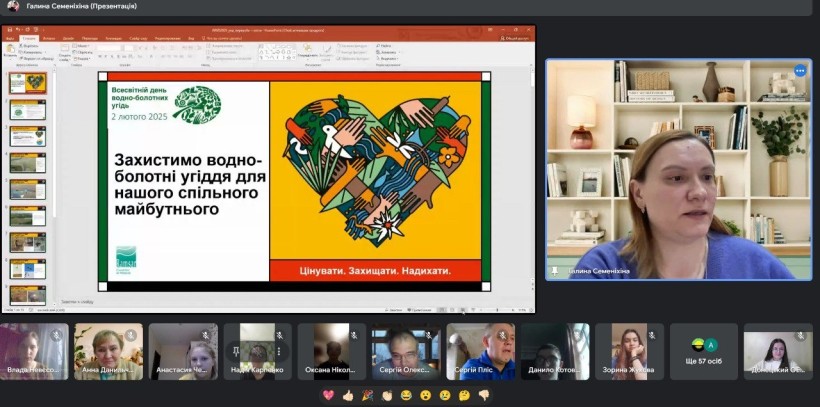Viewport: 820px width, 407px height.
Task: Select slide 8 thumbnail in slide panel
Action: [28, 269]
